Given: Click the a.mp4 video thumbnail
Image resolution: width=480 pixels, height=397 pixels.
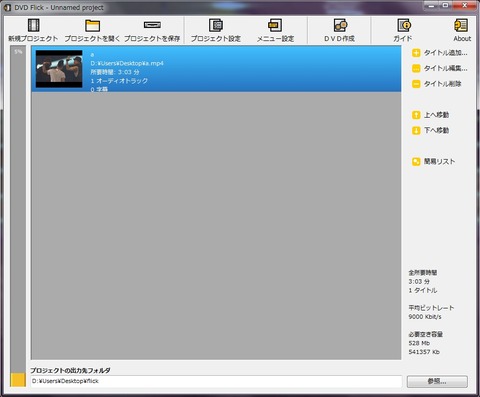Looking at the screenshot, I should [x=59, y=69].
